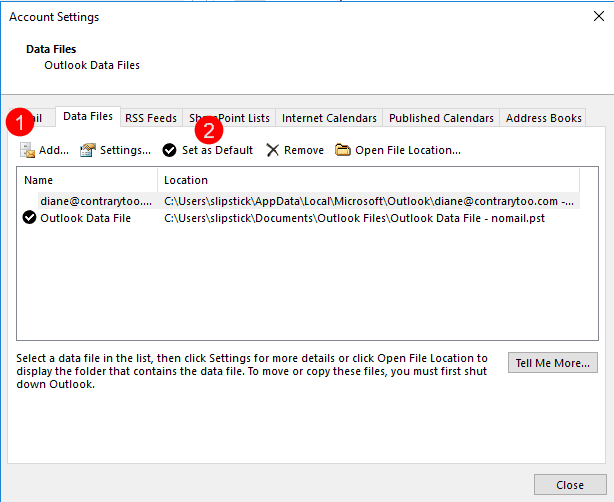
Task: Click the Tell Me More button
Action: [x=553, y=363]
